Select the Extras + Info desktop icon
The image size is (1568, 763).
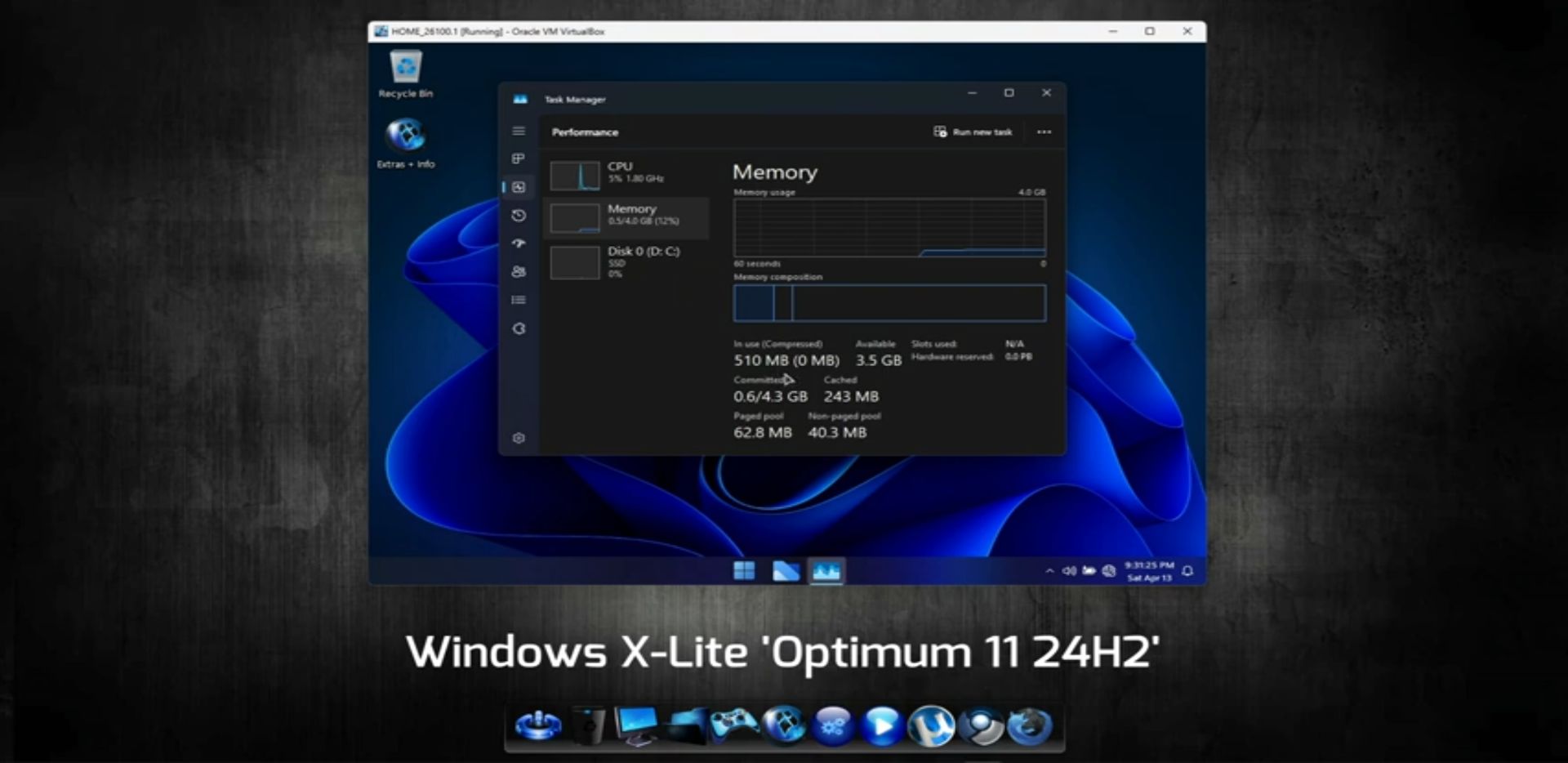[x=406, y=143]
